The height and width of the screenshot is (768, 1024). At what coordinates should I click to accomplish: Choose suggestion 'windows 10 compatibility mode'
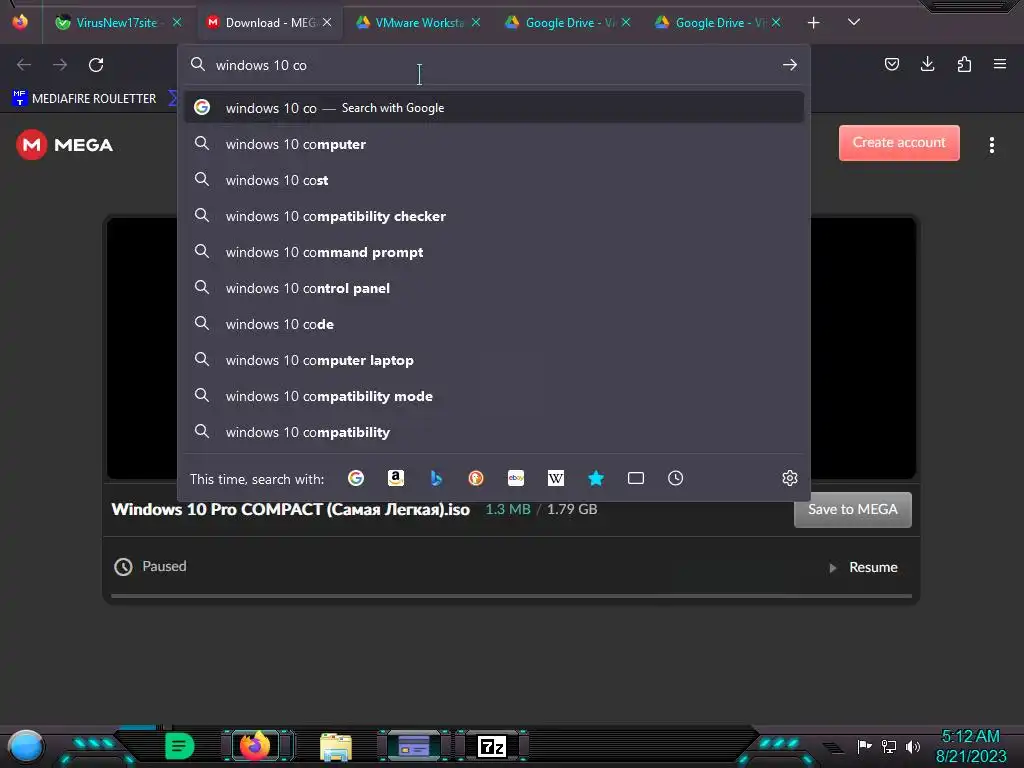coord(494,395)
